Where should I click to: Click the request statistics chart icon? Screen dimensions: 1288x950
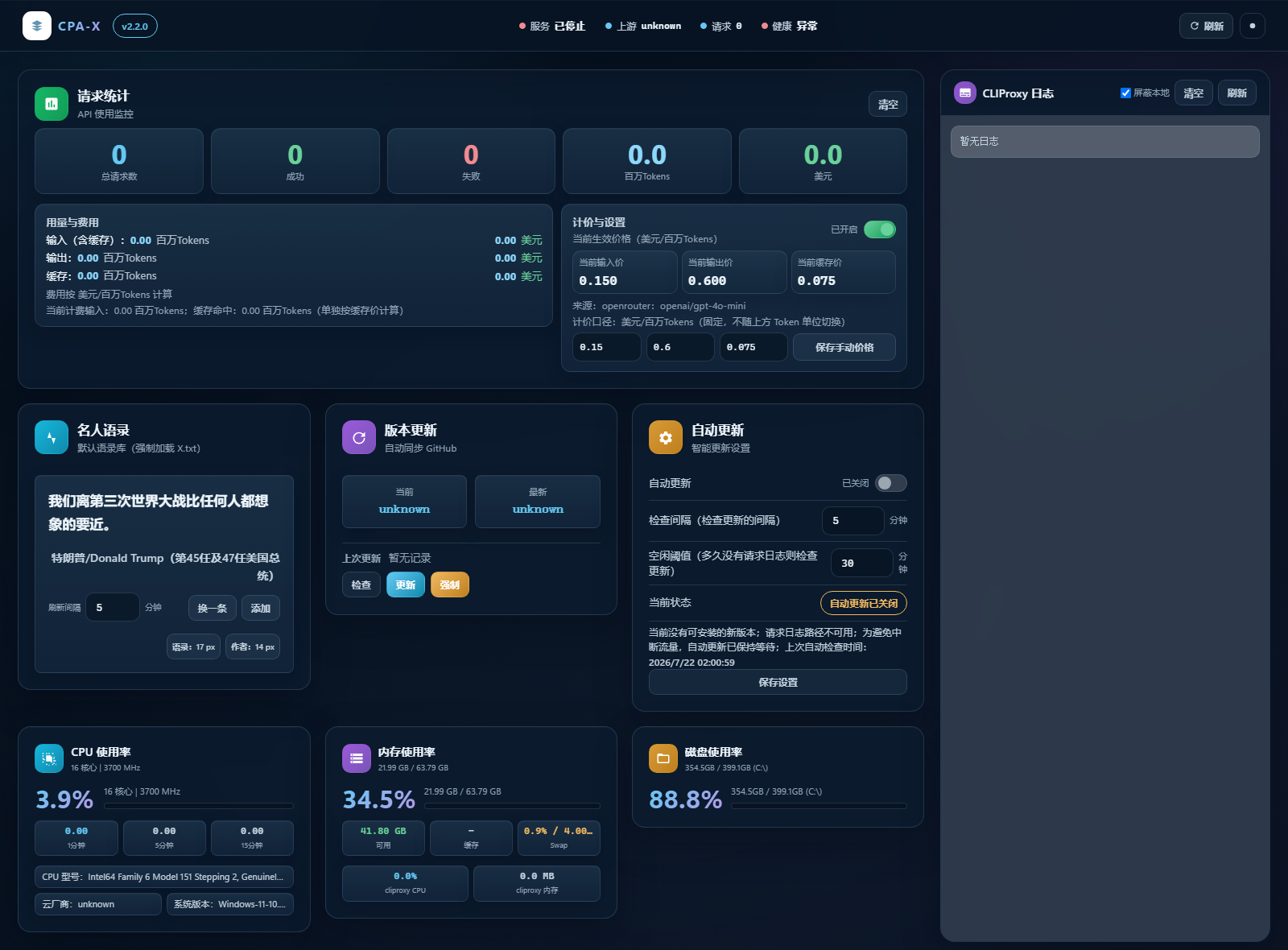[x=52, y=104]
